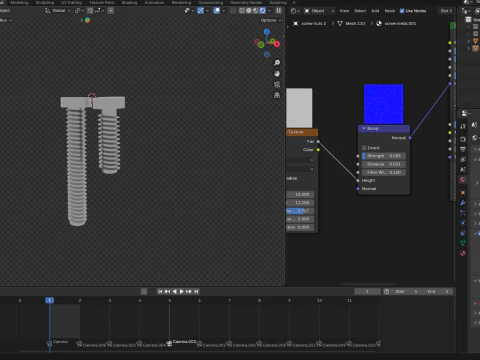Open the node editor Add menu
Image resolution: width=480 pixels, height=360 pixels.
click(375, 11)
